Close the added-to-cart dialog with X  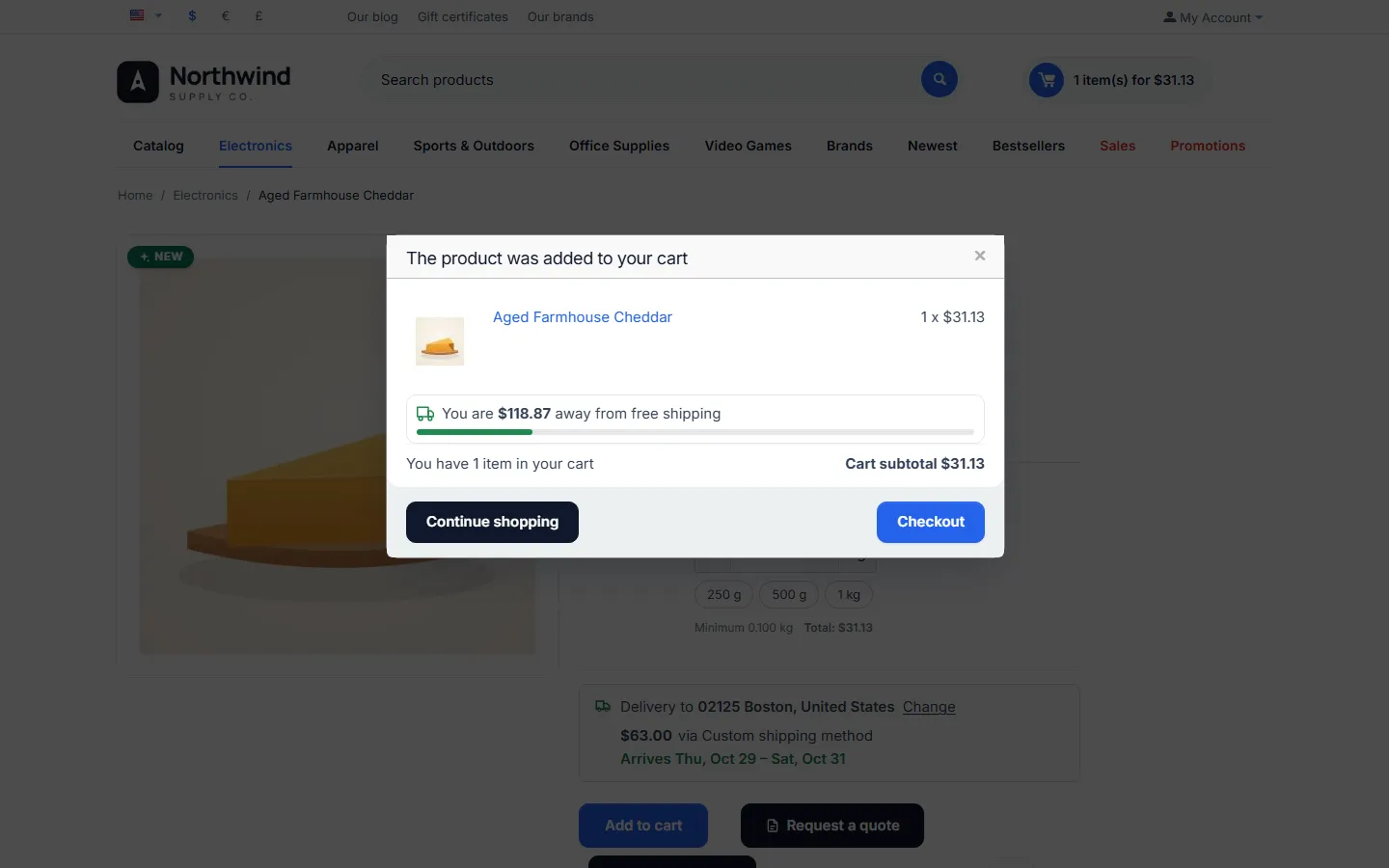[980, 256]
